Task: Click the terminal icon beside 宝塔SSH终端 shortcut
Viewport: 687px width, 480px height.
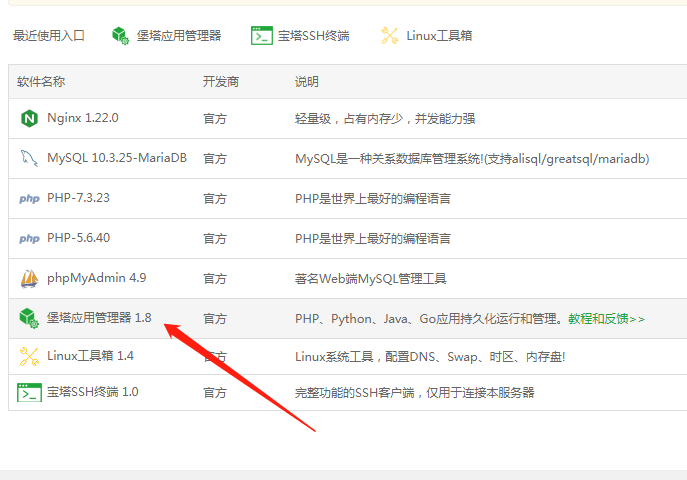Action: tap(262, 35)
